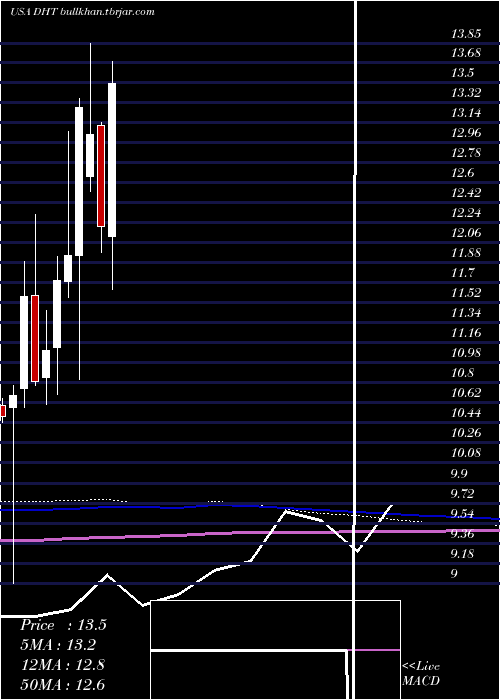Click the 11.7 price axis label
500x700 pixels.
click(462, 273)
